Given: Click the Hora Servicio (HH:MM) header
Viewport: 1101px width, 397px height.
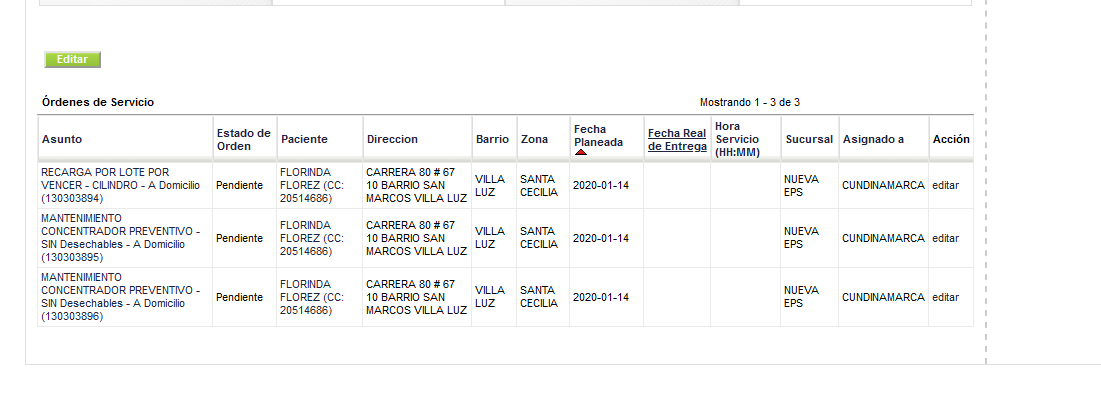Looking at the screenshot, I should tap(738, 139).
